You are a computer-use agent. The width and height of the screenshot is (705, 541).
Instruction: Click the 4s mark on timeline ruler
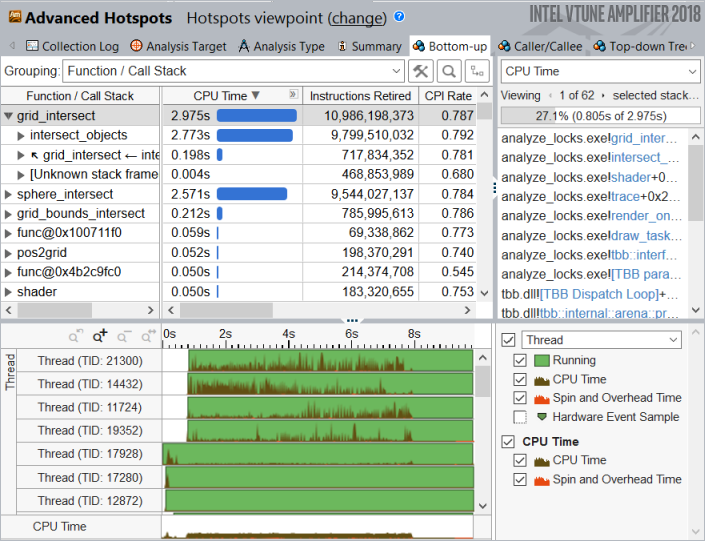288,334
